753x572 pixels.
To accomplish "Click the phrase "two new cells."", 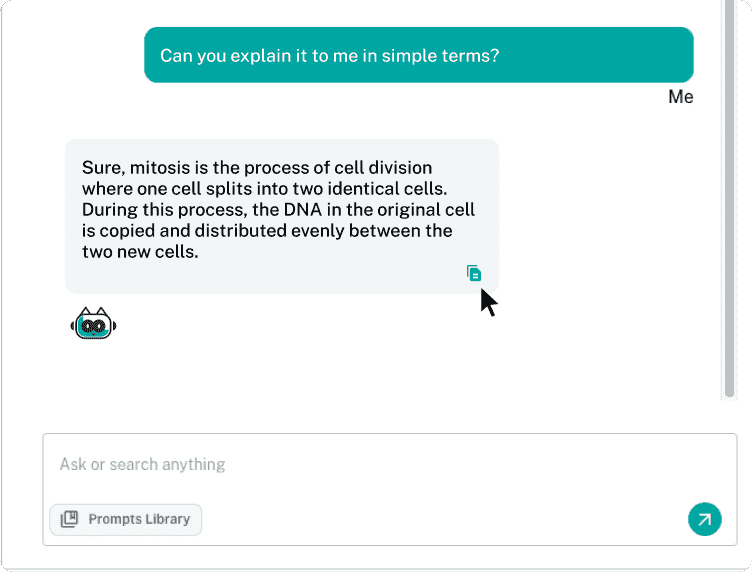I will (x=140, y=253).
